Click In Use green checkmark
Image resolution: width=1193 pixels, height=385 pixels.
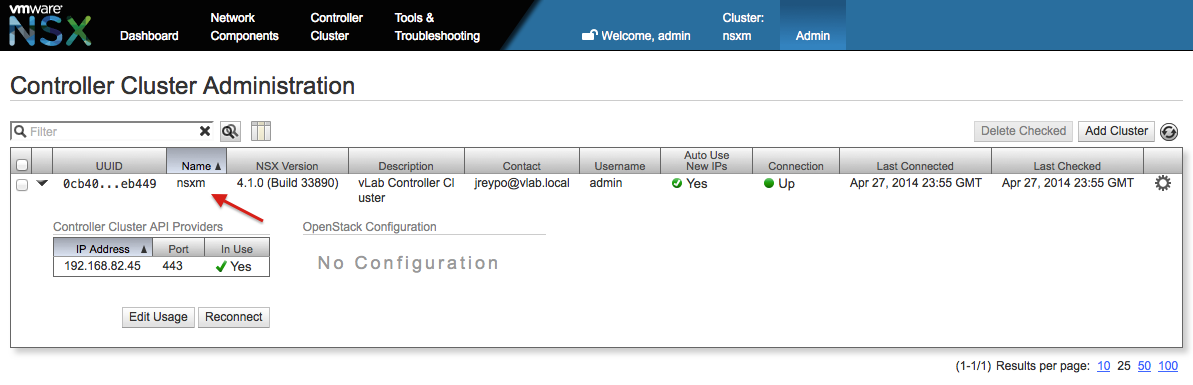click(221, 267)
